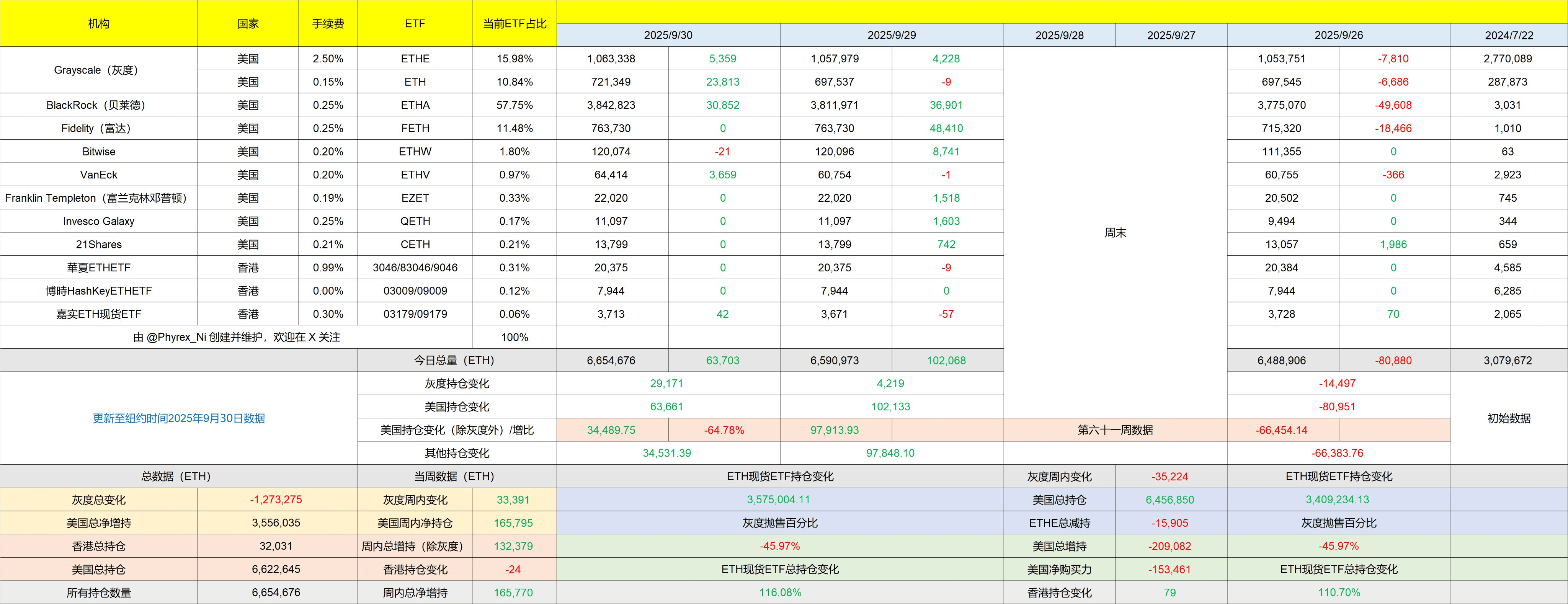Select the 2024/7/22 date header

point(1508,35)
